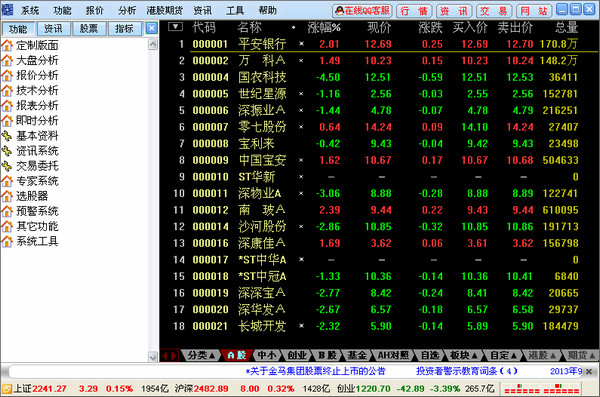Open the 港股 tab menu
The image size is (600, 397).
click(542, 355)
